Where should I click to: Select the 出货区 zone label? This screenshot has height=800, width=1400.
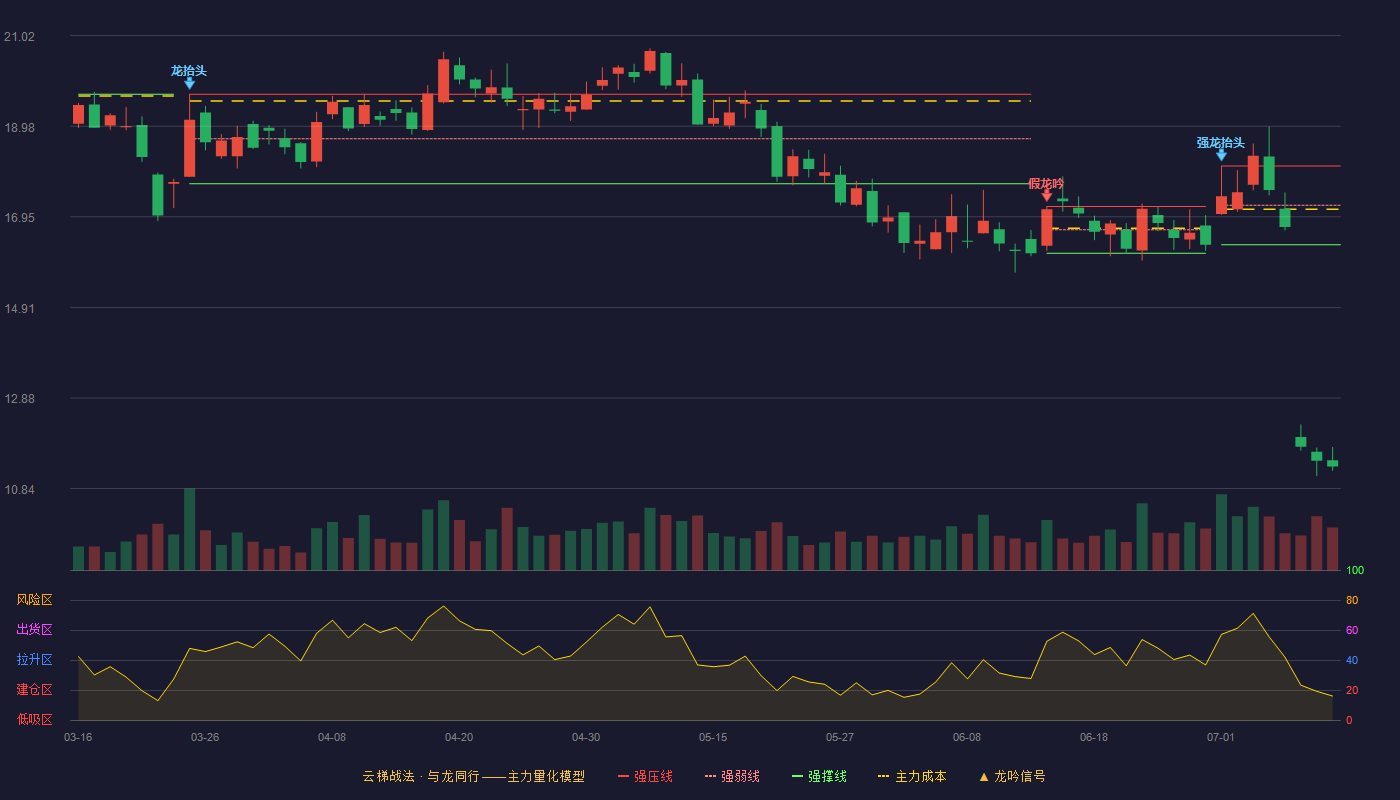pyautogui.click(x=35, y=630)
